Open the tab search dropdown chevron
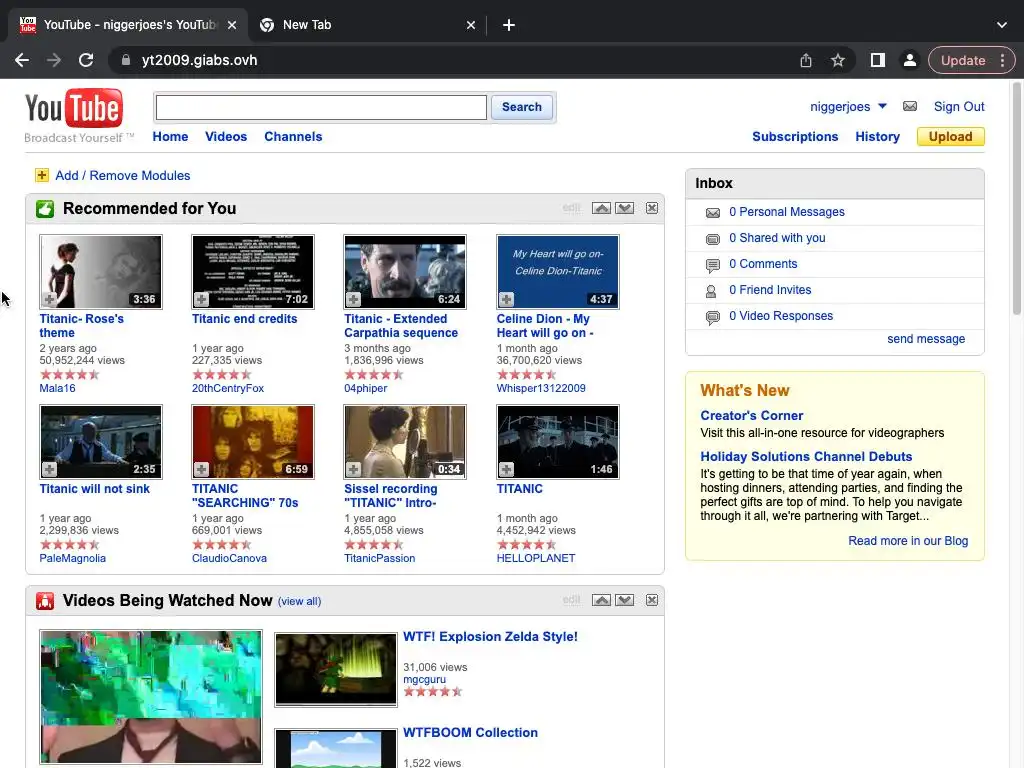This screenshot has height=768, width=1024. point(1002,25)
